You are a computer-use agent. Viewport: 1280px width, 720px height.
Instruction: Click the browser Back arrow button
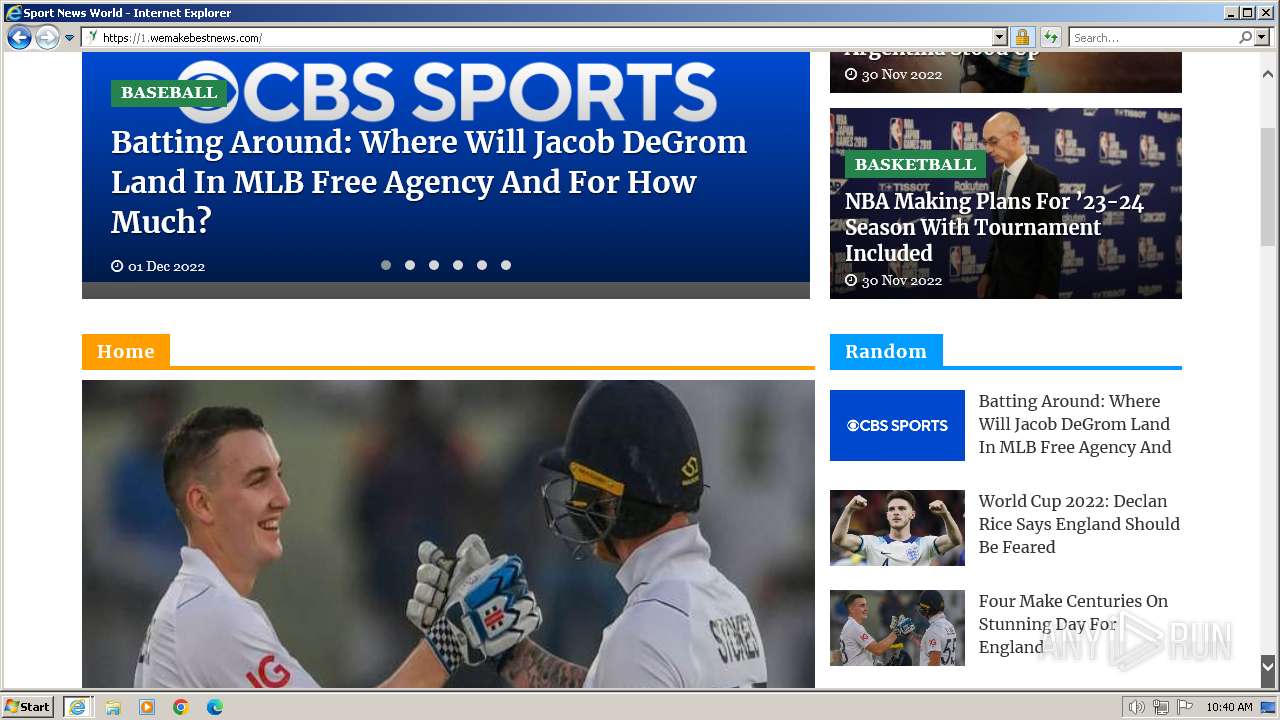19,38
